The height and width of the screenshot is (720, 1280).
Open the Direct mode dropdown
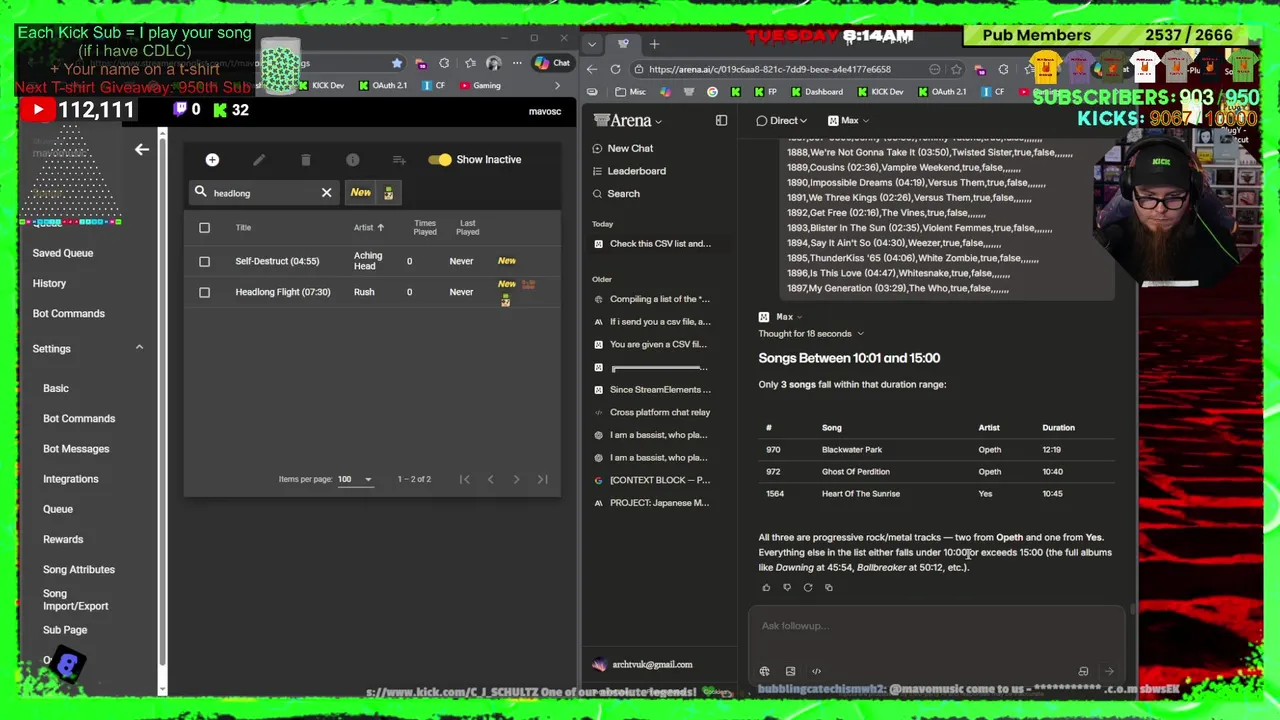[782, 120]
